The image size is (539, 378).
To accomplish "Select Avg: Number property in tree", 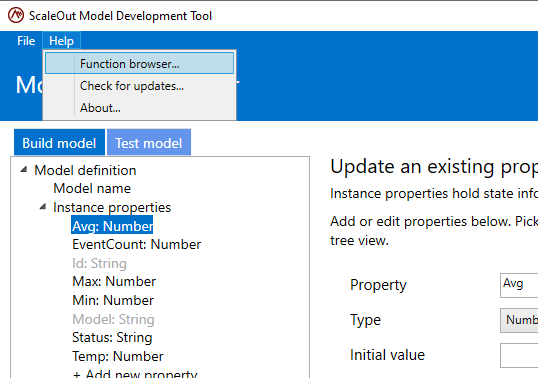I will (112, 226).
